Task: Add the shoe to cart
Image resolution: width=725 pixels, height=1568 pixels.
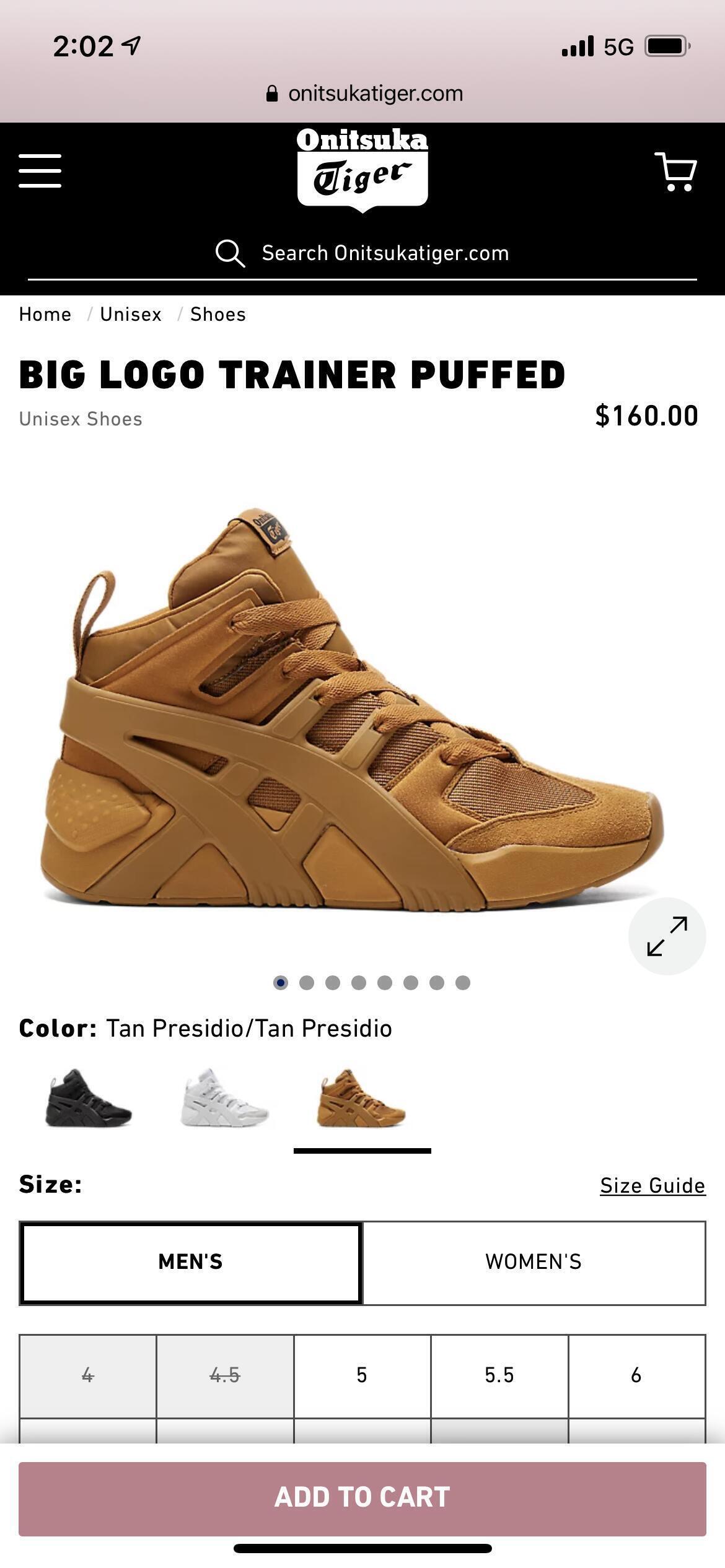Action: click(362, 1497)
